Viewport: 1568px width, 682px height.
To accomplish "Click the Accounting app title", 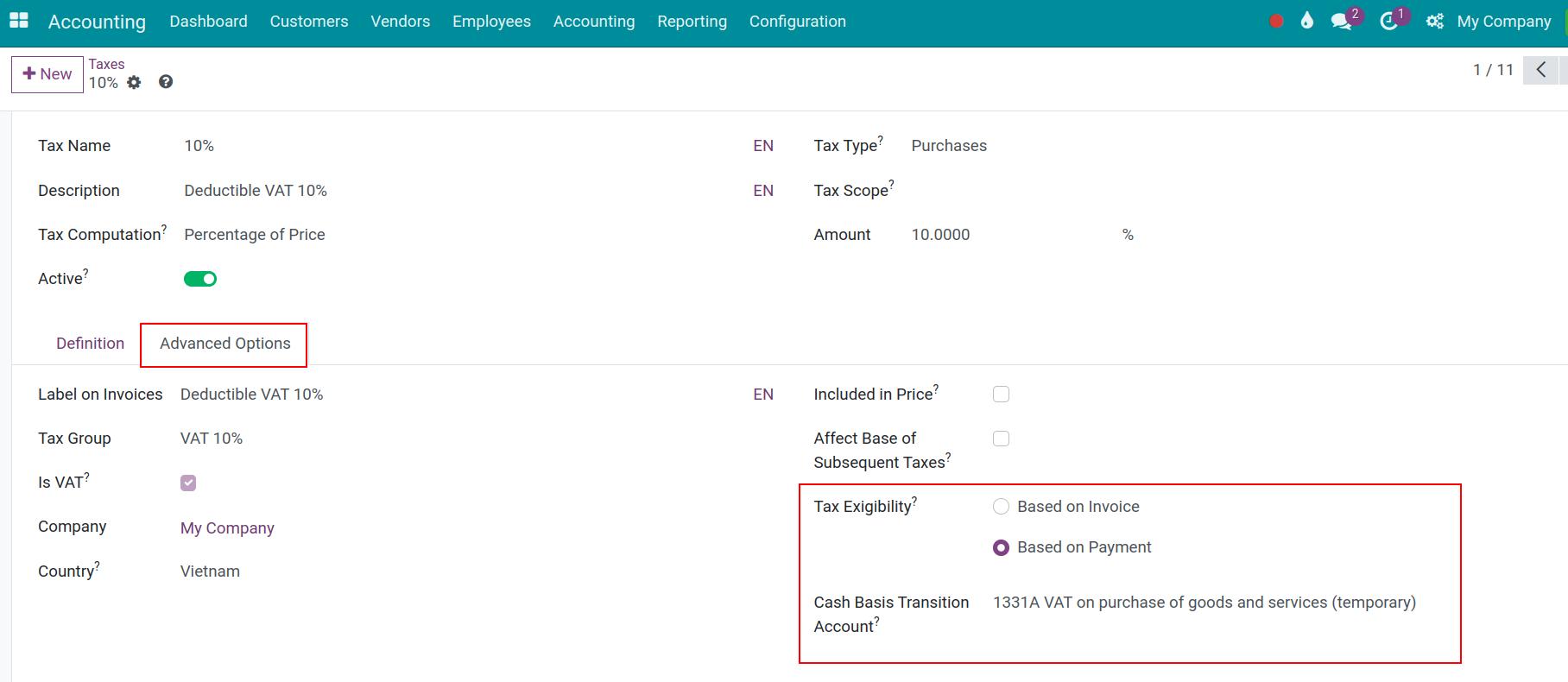I will (x=97, y=22).
